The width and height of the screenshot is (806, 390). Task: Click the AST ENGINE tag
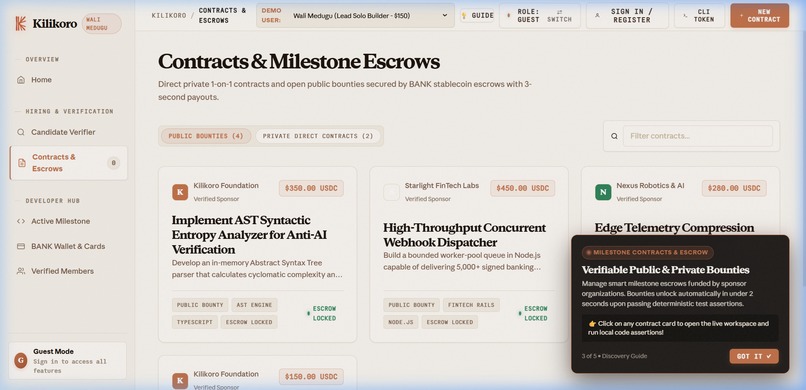tap(254, 305)
